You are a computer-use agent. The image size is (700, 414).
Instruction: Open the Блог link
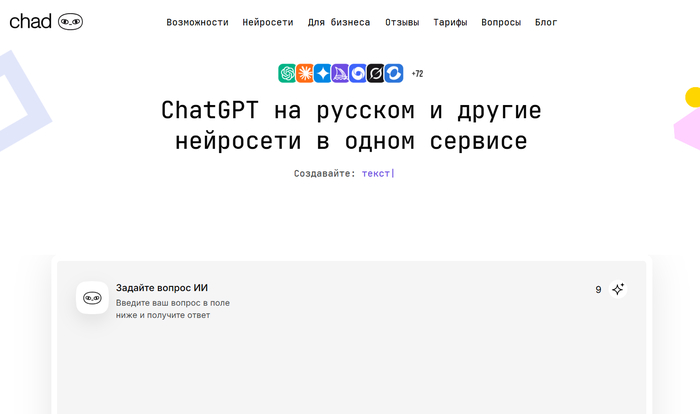pyautogui.click(x=546, y=22)
